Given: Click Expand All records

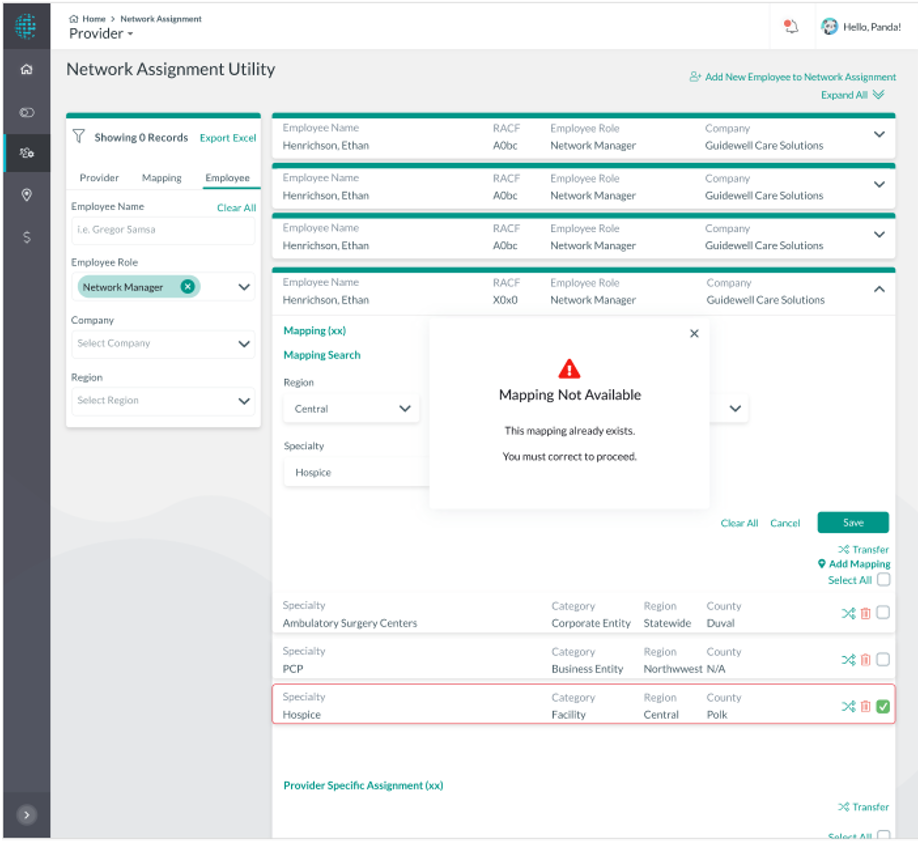Looking at the screenshot, I should [852, 95].
